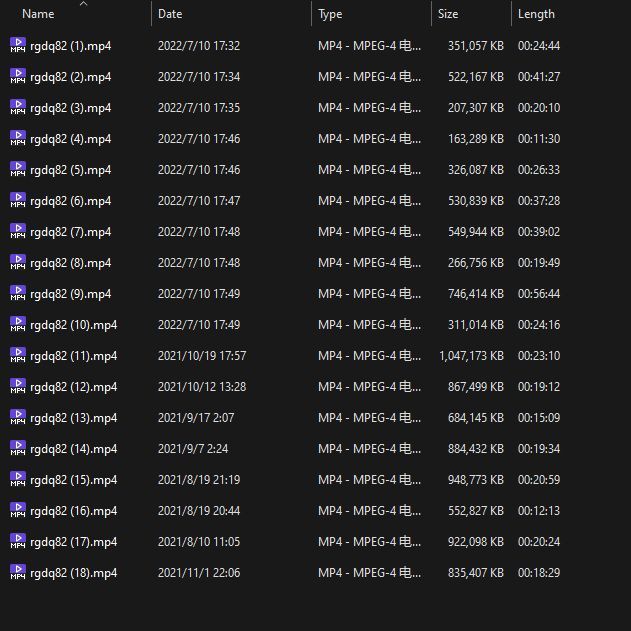Click the file icon beside rgdq82 (5).mp4
This screenshot has width=631, height=631.
[x=18, y=169]
